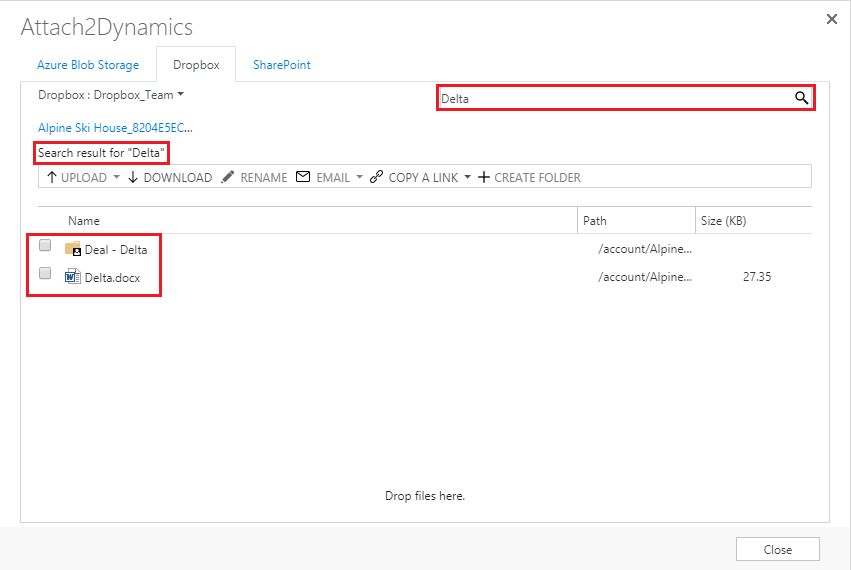851x570 pixels.
Task: Click the Close button
Action: click(778, 549)
